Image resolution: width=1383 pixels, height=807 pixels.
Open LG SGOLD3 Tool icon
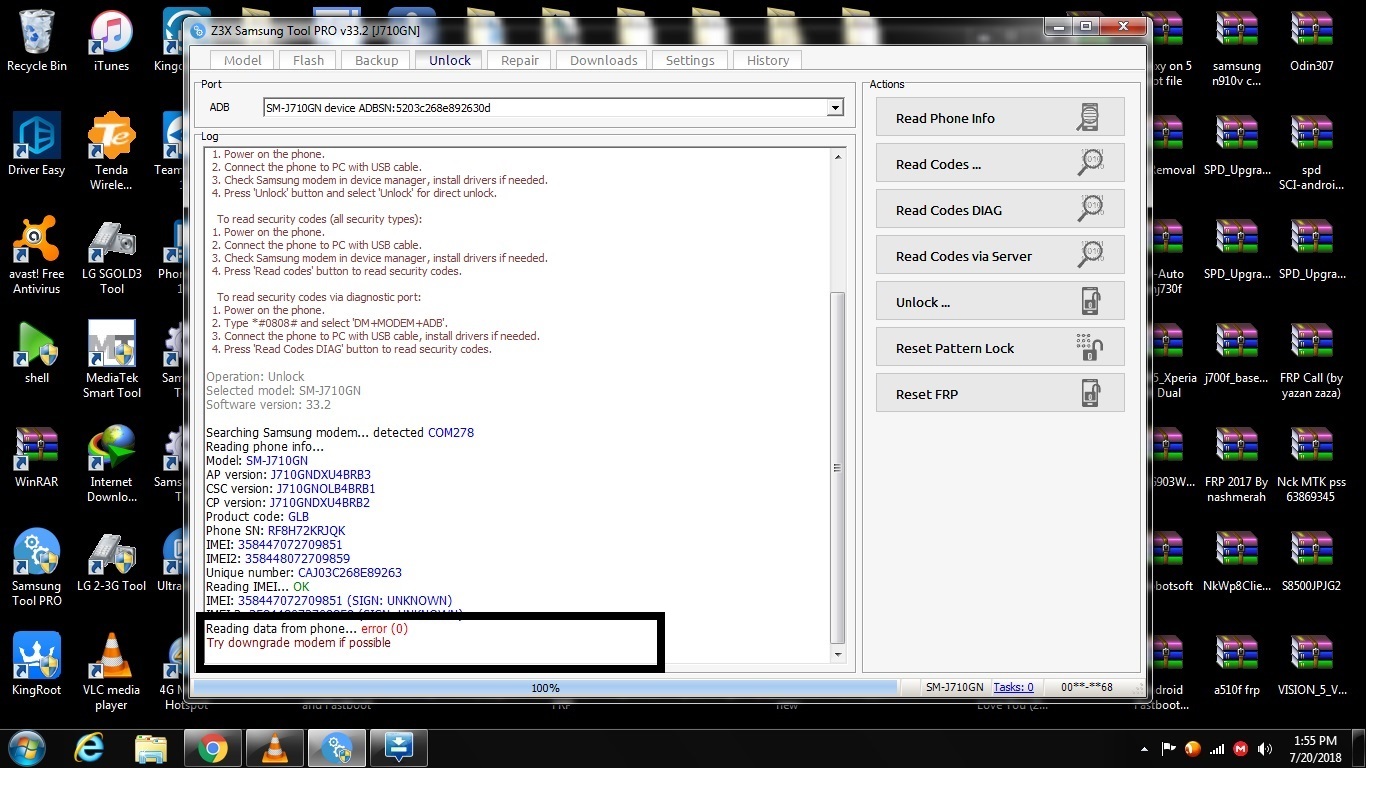pyautogui.click(x=111, y=256)
